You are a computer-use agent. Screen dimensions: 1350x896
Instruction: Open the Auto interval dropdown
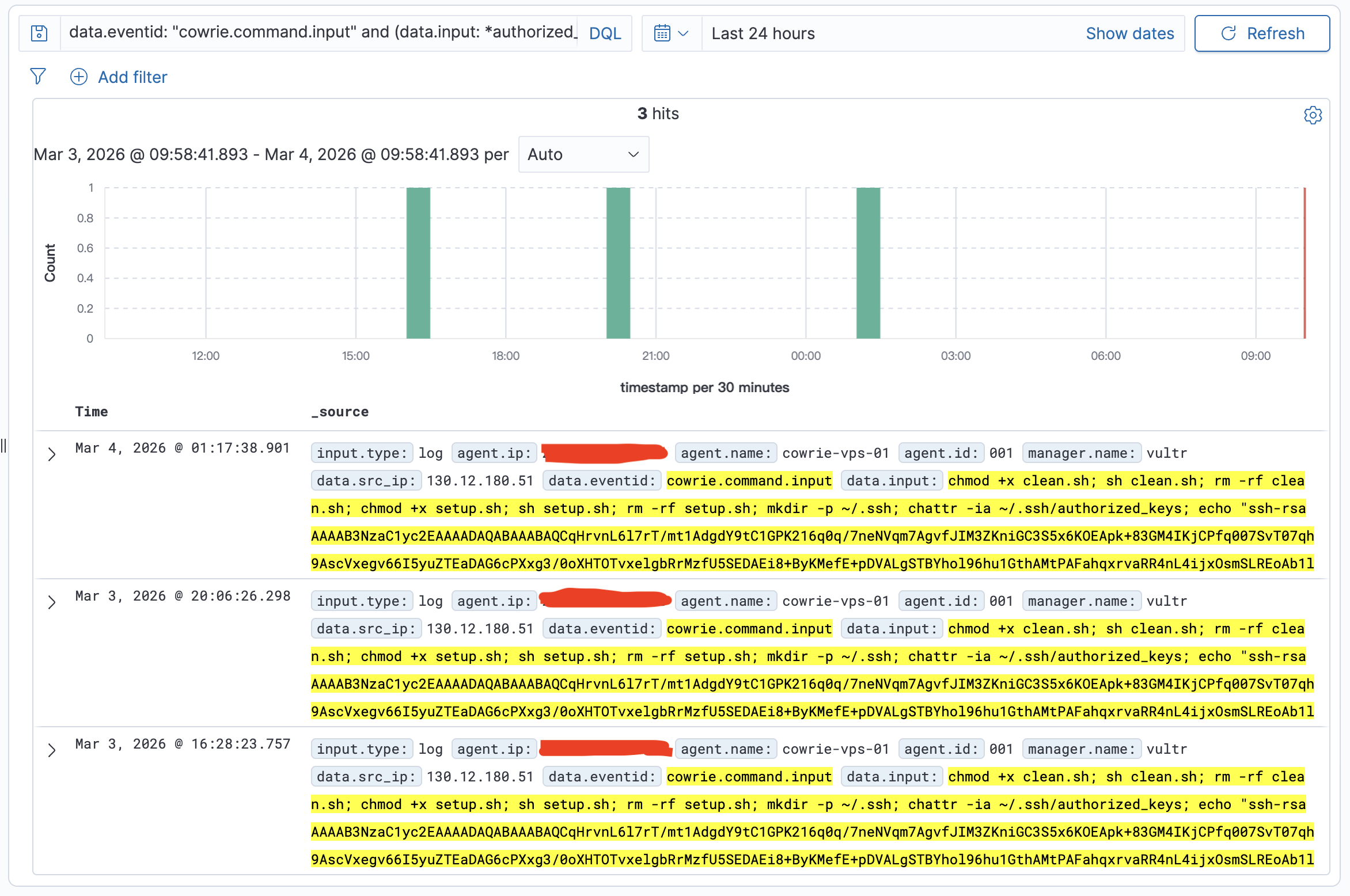click(x=583, y=154)
